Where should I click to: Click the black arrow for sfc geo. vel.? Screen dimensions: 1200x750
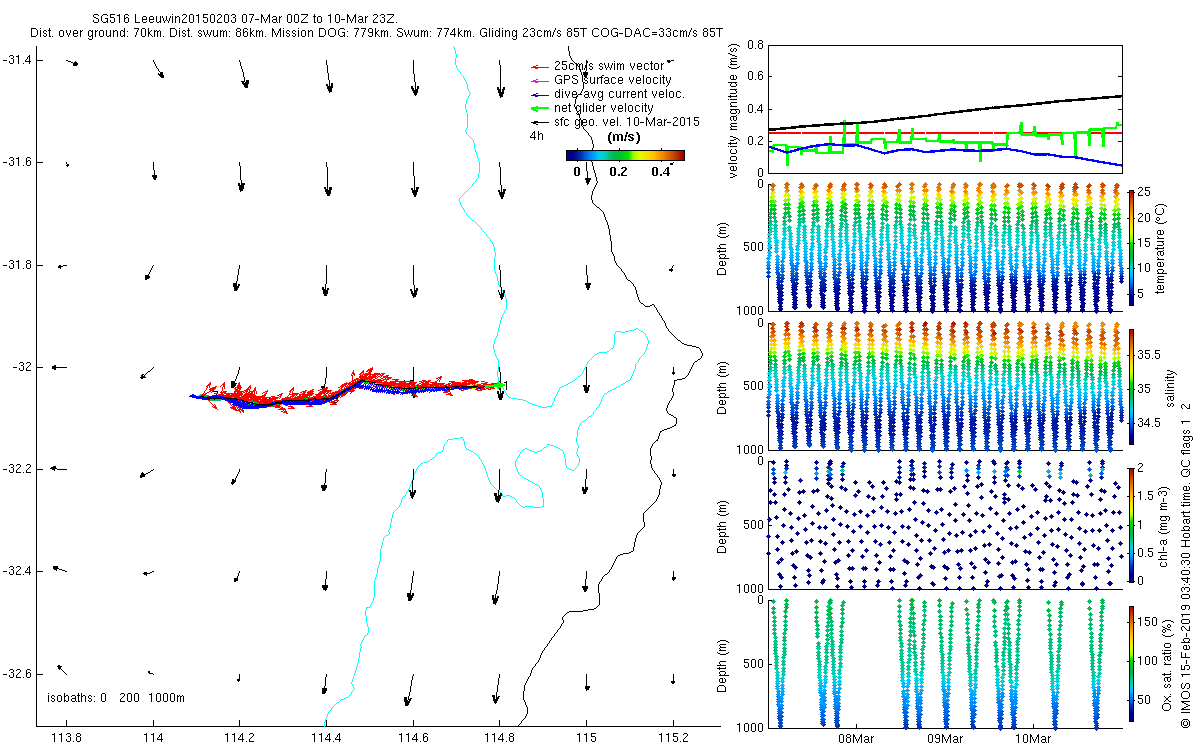[538, 122]
